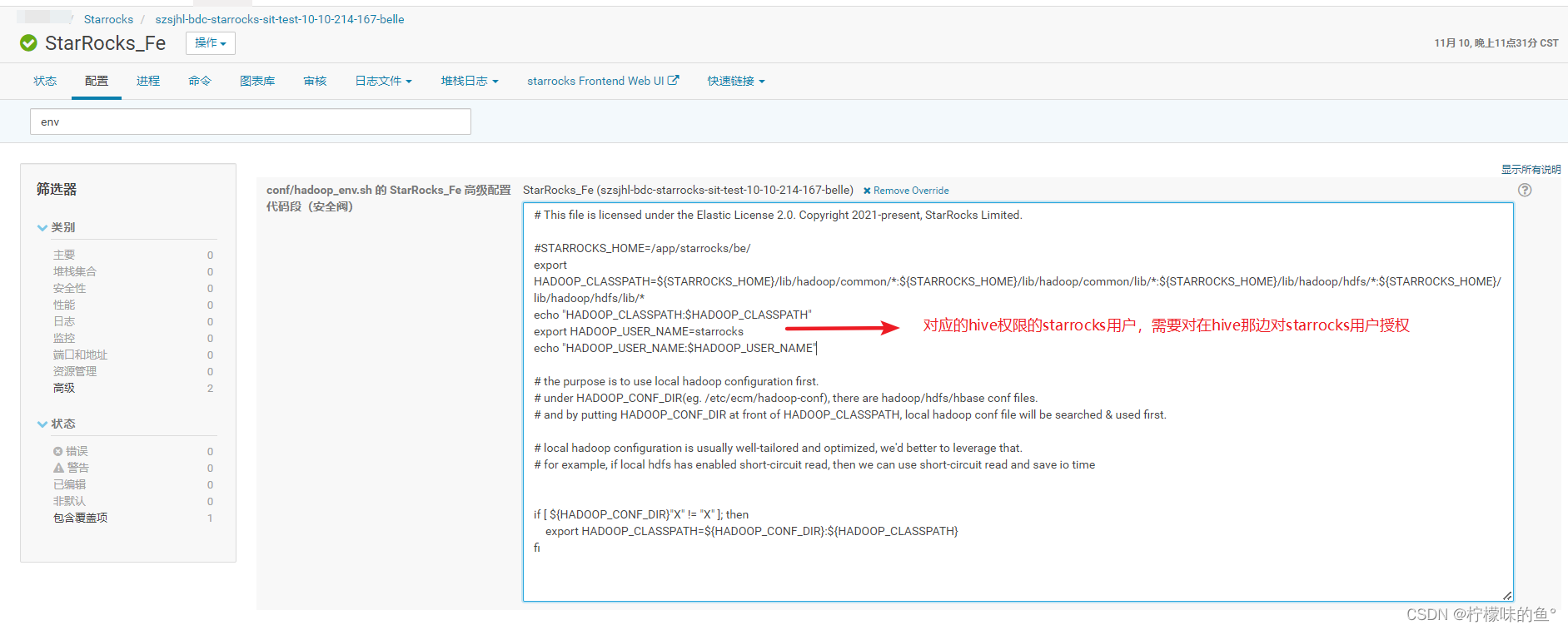Switch to the 审核 tab
The width and height of the screenshot is (1568, 630).
(x=315, y=81)
